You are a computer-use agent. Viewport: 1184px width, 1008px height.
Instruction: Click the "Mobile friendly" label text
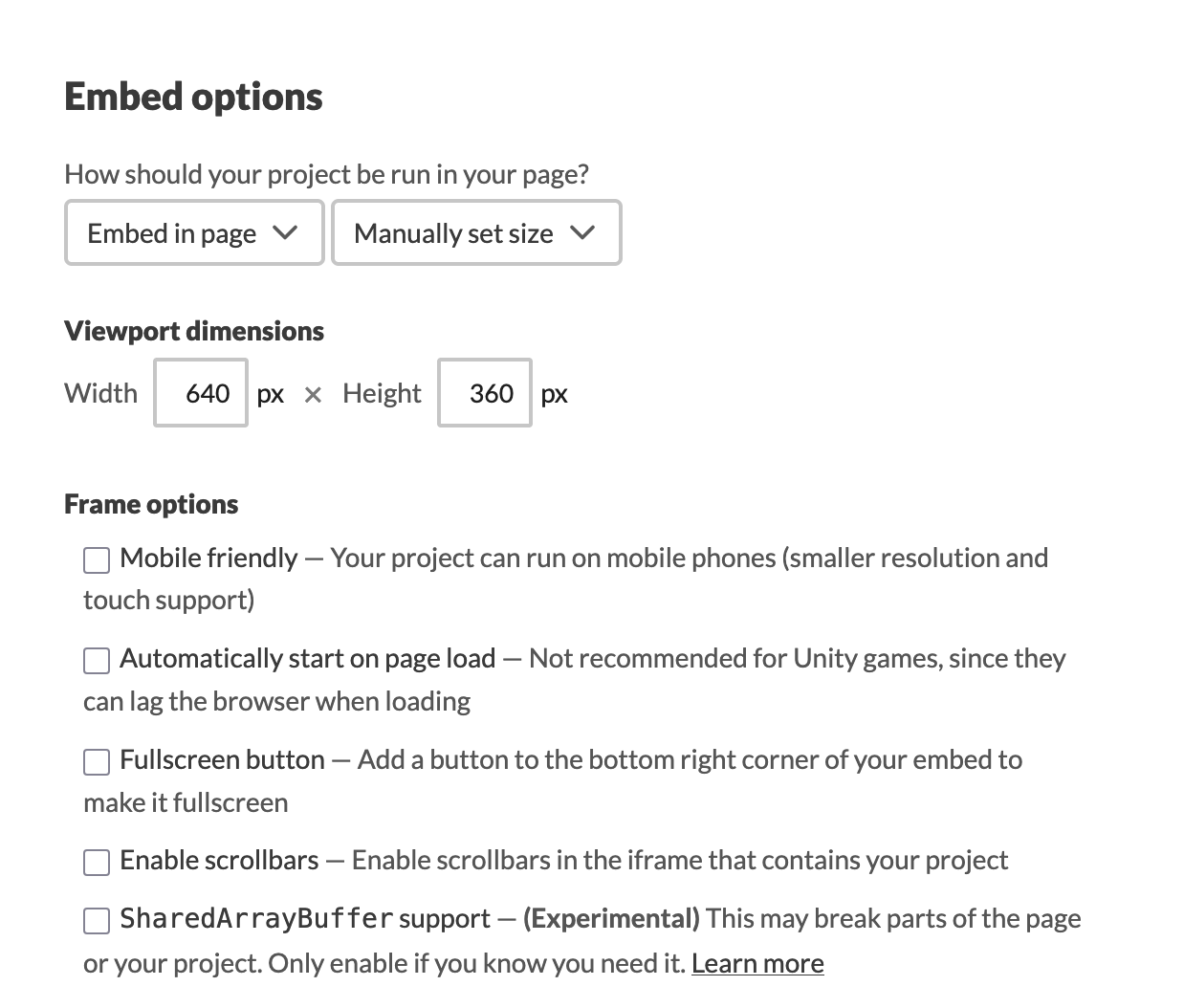[x=208, y=559]
